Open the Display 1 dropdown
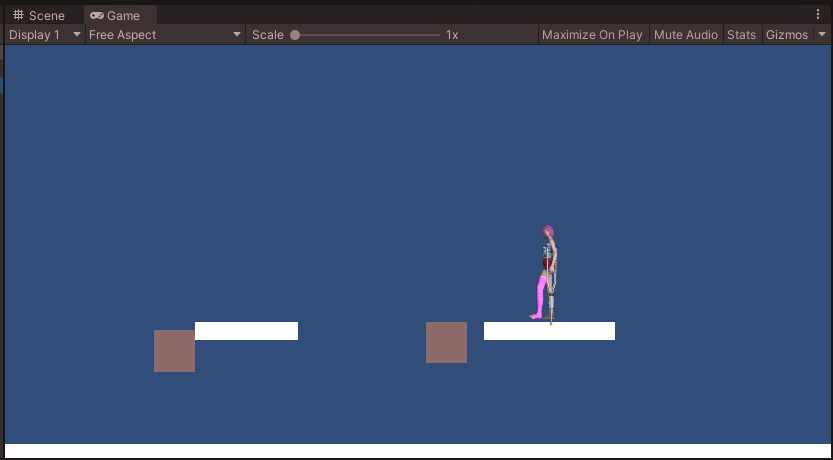This screenshot has height=460, width=833. click(45, 35)
